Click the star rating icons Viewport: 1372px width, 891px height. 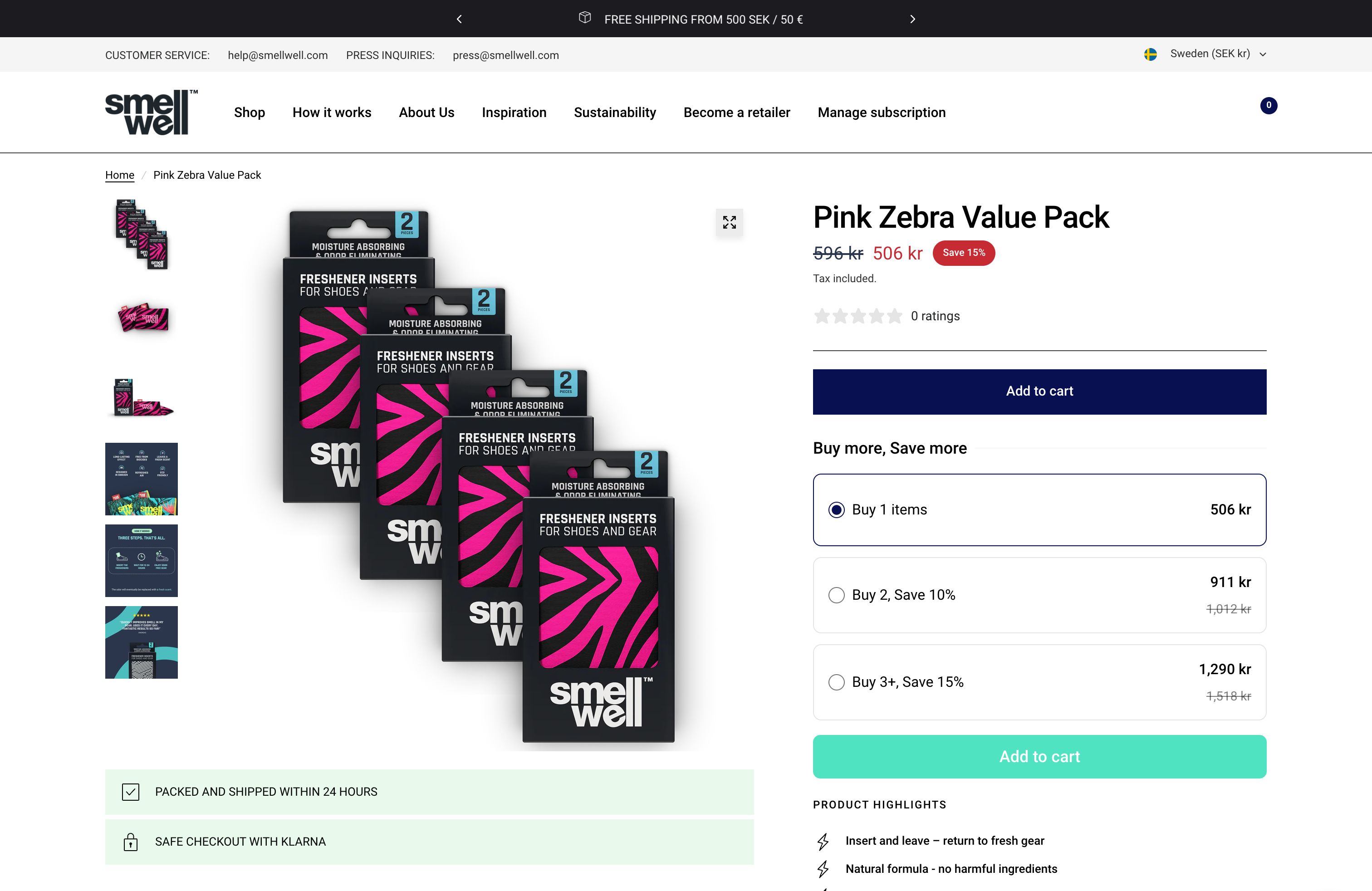coord(857,316)
